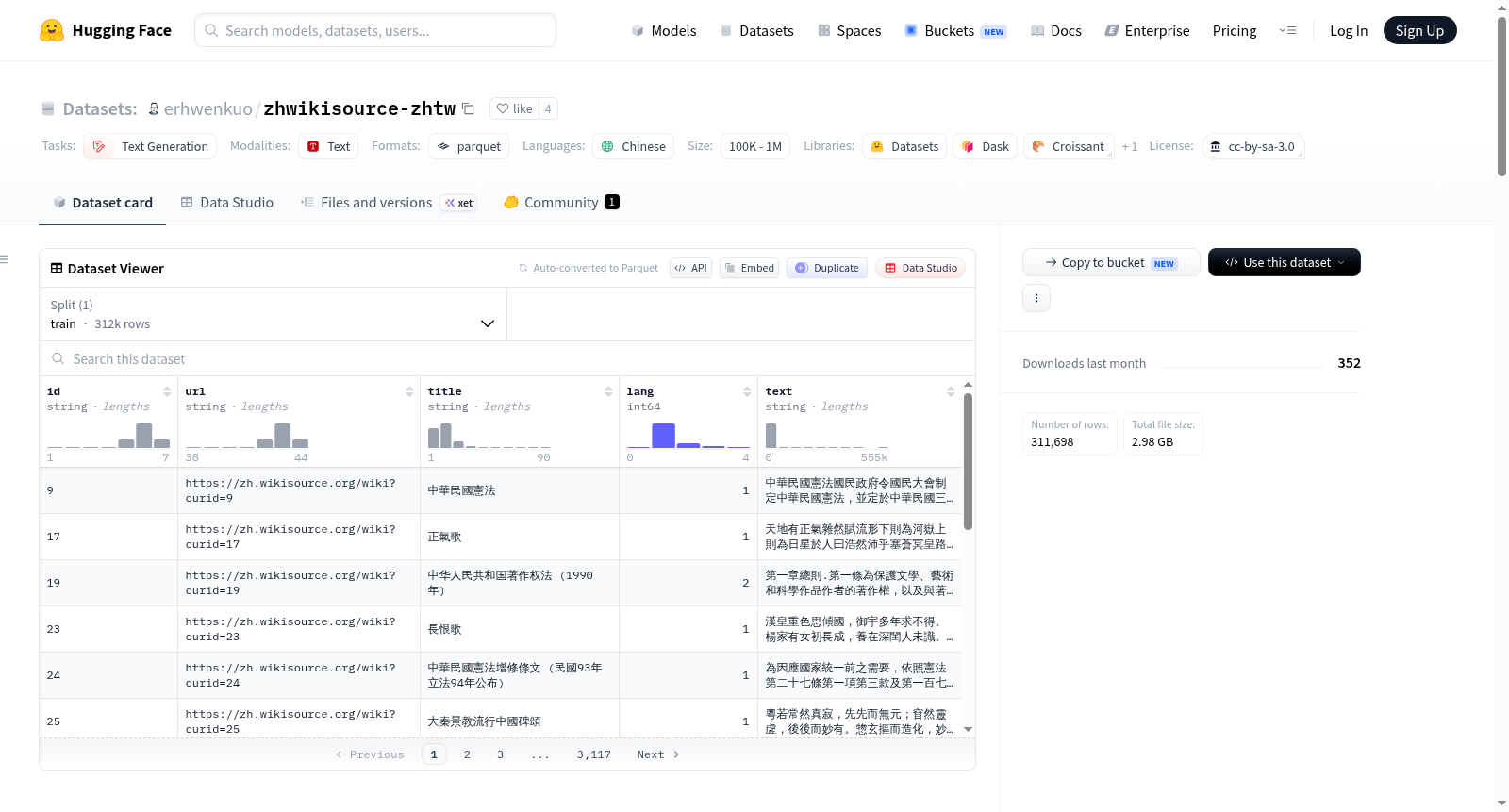Expand the Split train dropdown
The height and width of the screenshot is (812, 1509).
tap(273, 314)
